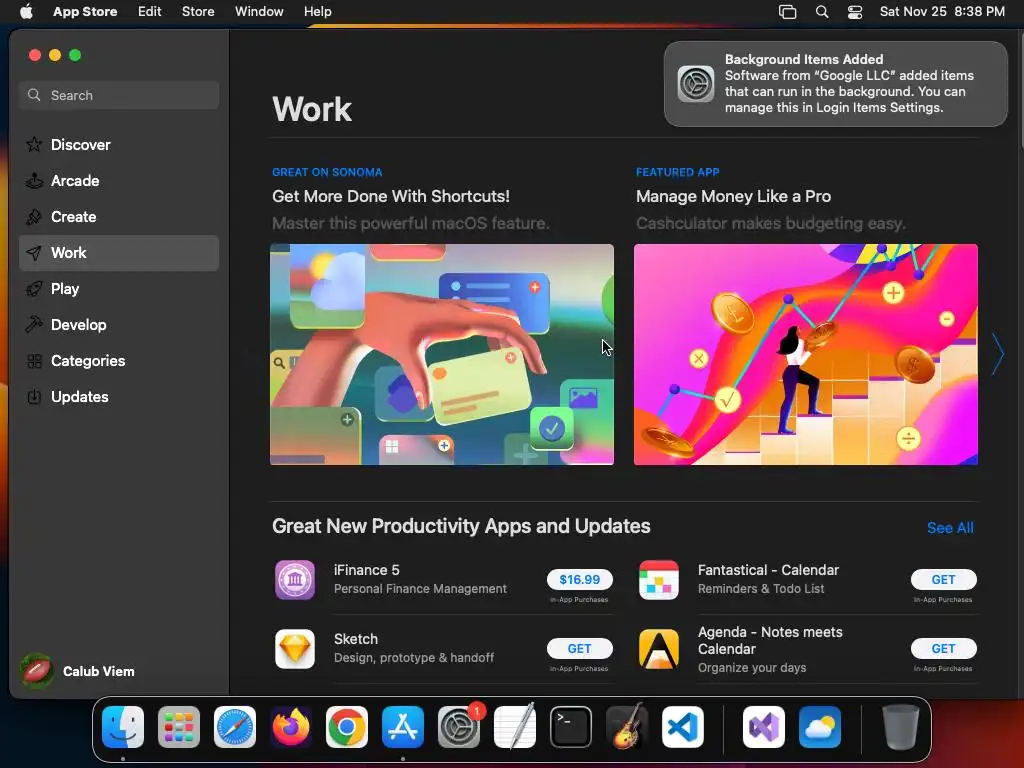The height and width of the screenshot is (768, 1024).
Task: Open the Updates download icon in sidebar
Action: pyautogui.click(x=34, y=396)
